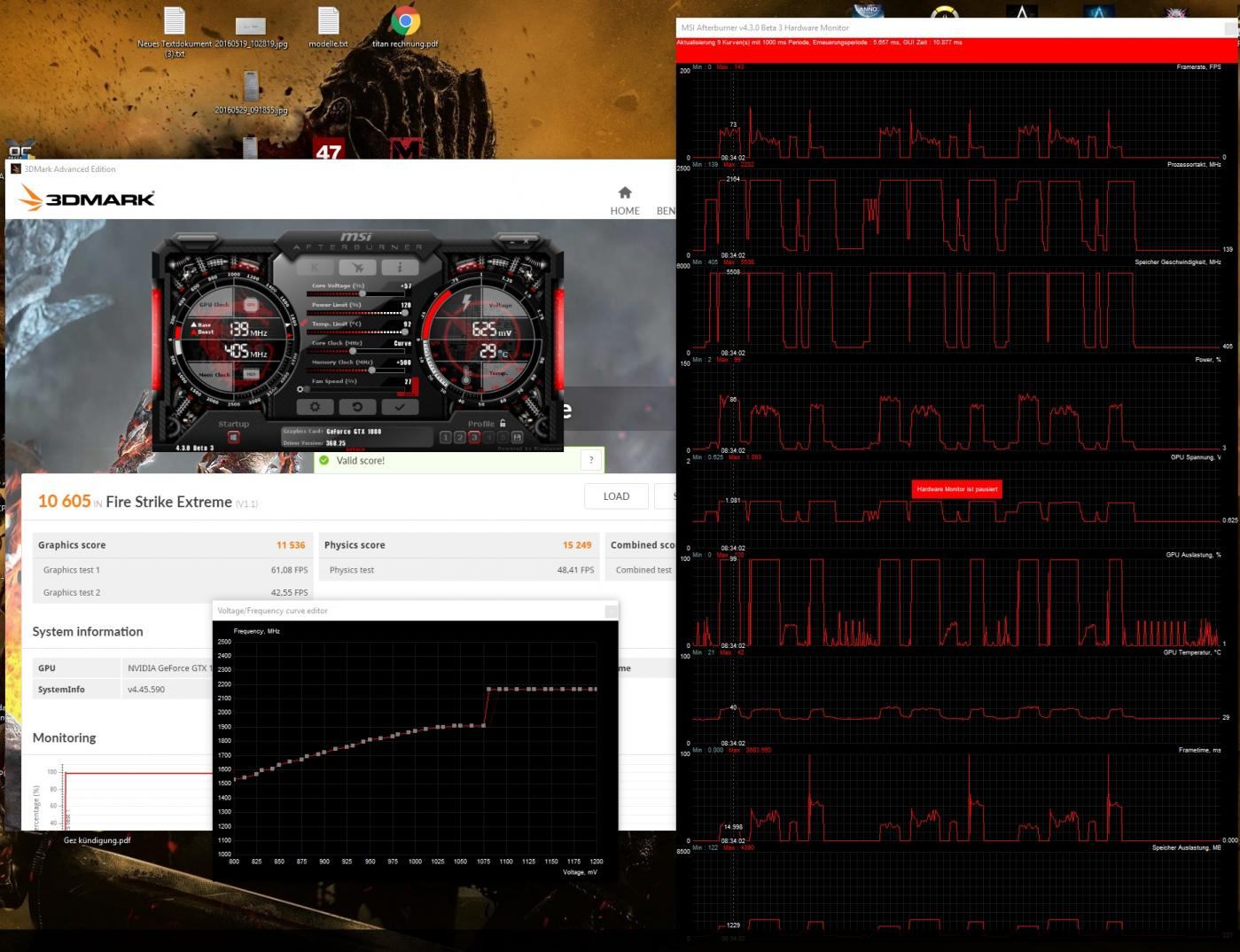Select profile slot 1
Viewport: 1240px width, 952px height.
coord(446,437)
